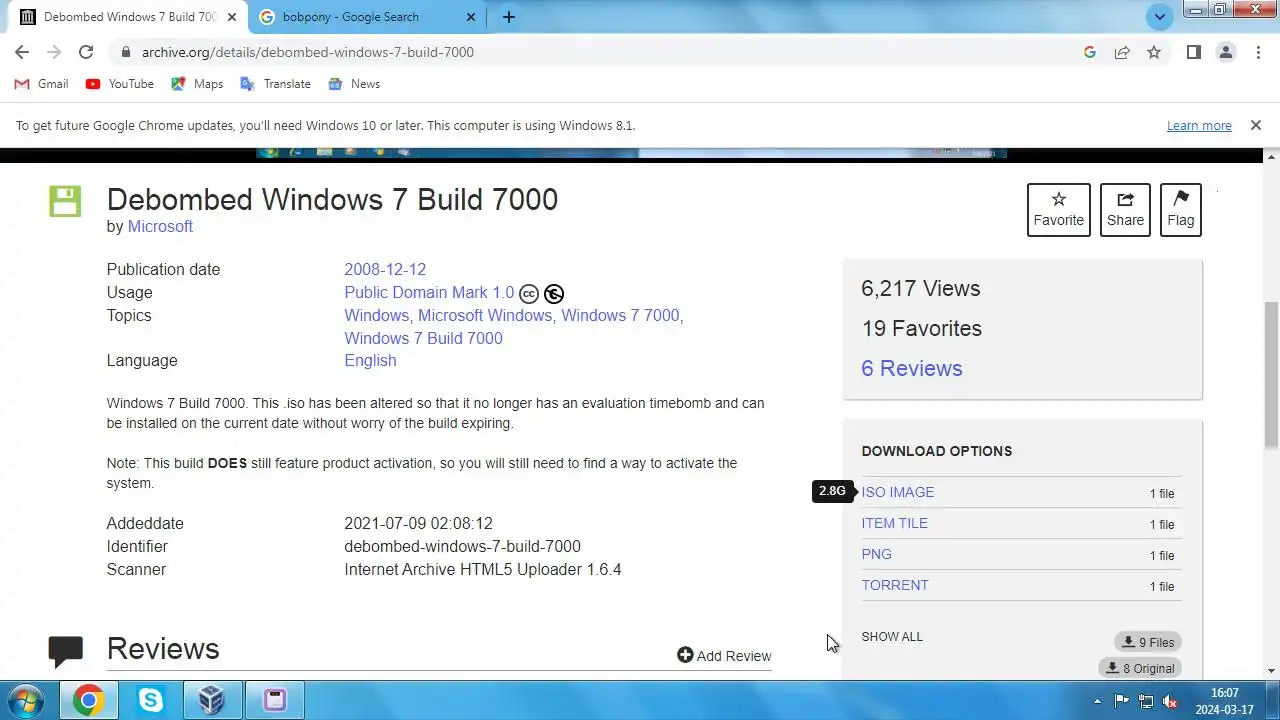The image size is (1280, 720).
Task: Share this page via the omnibox icon
Action: pos(1122,52)
